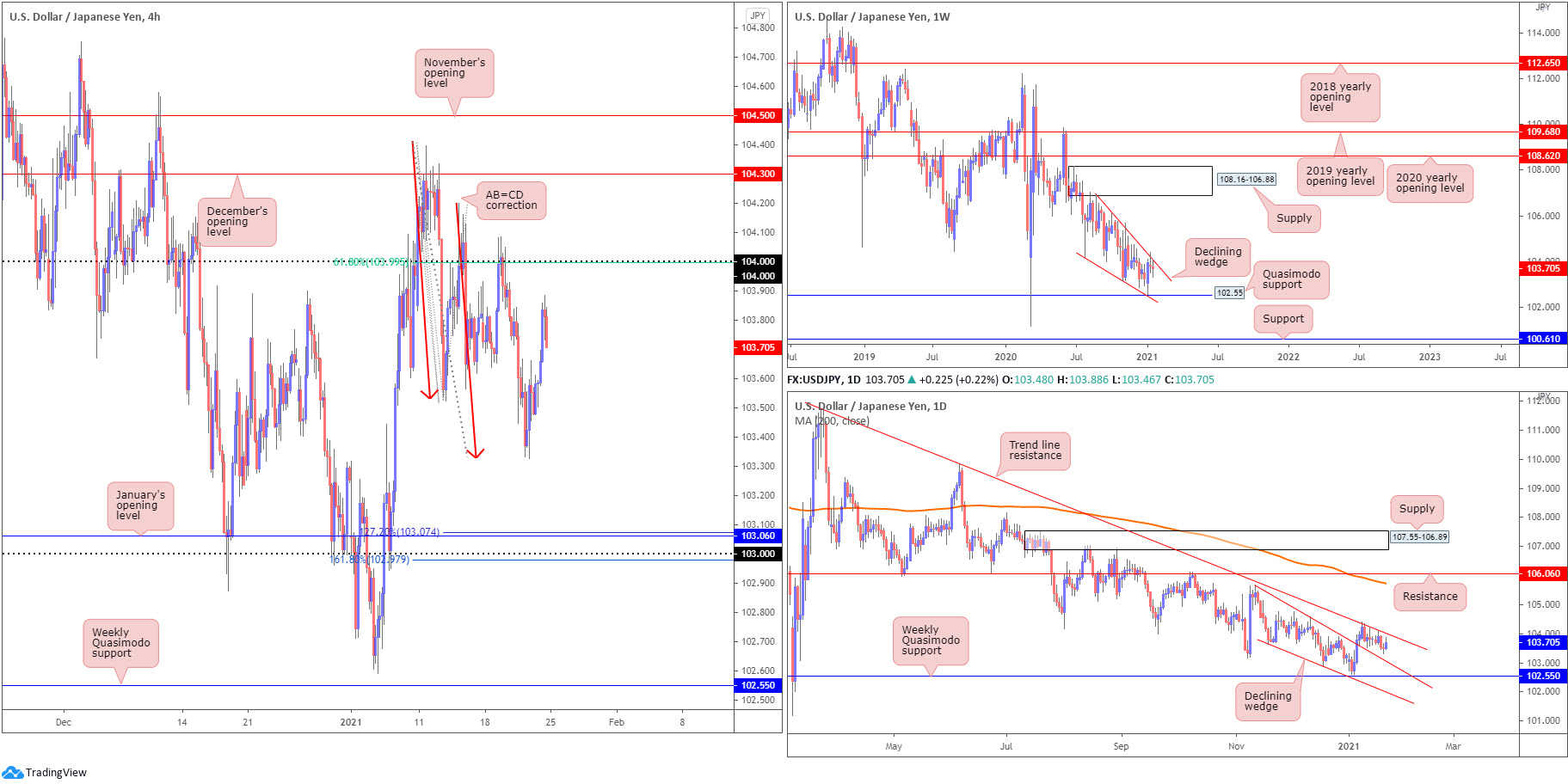Click the JPY currency badge on 4h chart
Image resolution: width=1568 pixels, height=784 pixels.
coord(757,15)
